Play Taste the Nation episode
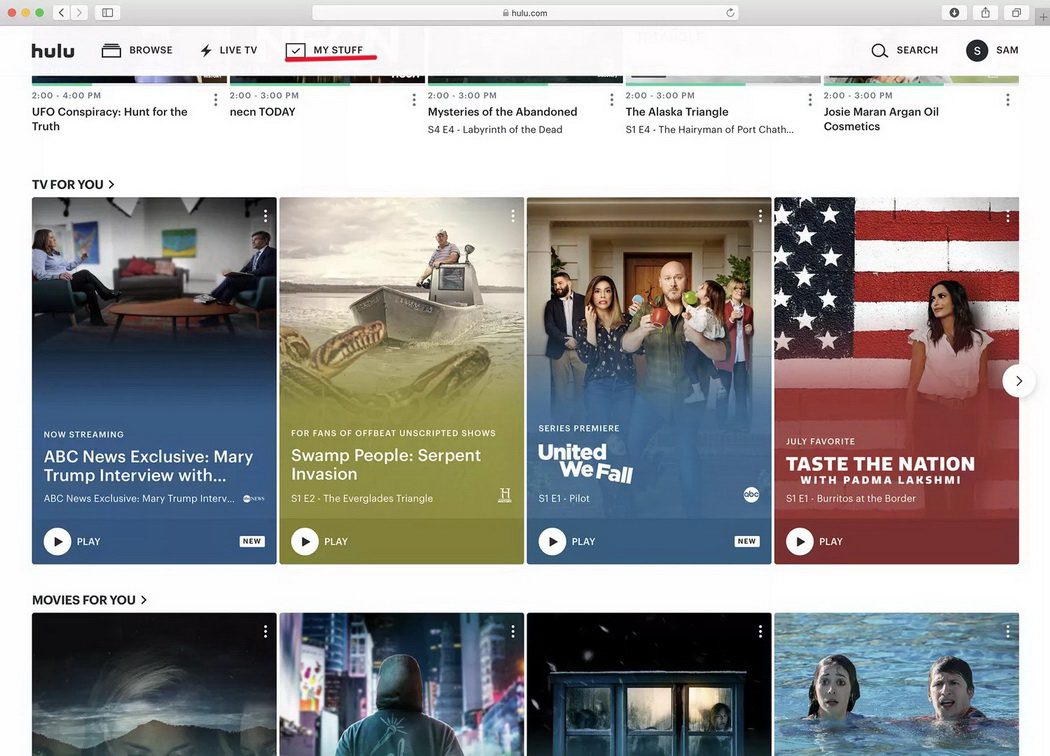 799,541
